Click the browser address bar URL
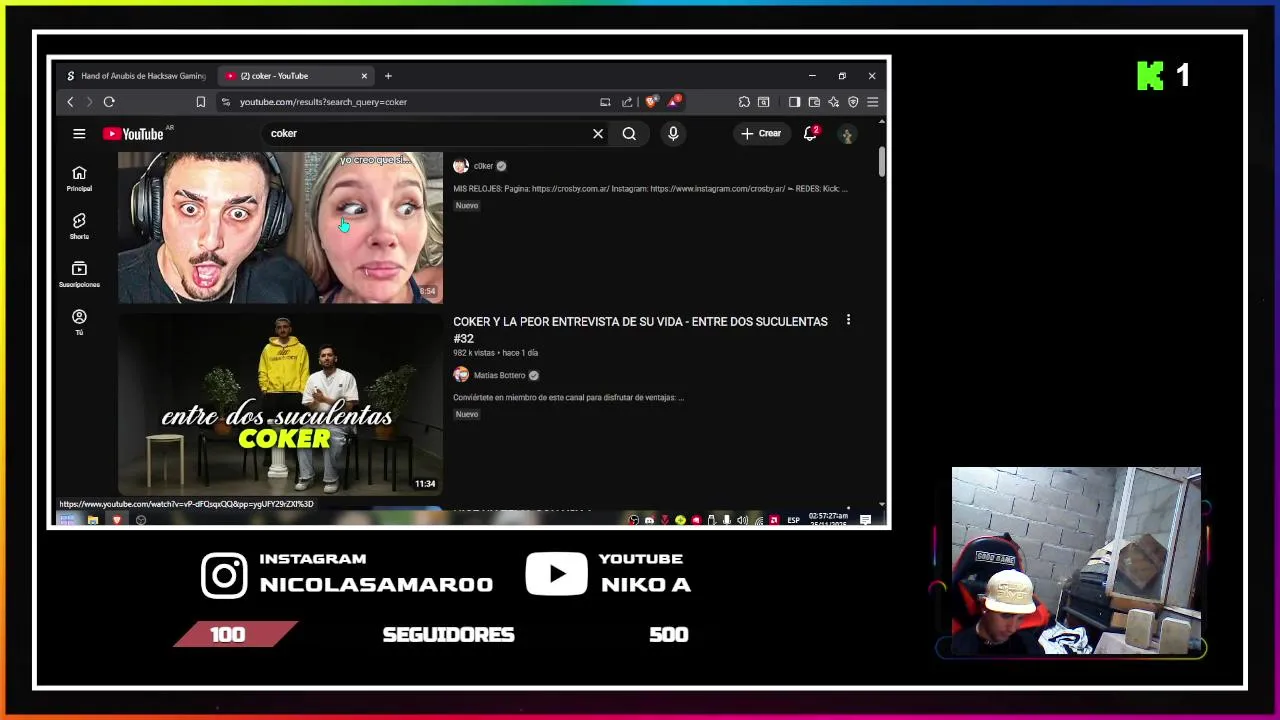Screen dimensions: 1280x720 click(323, 102)
